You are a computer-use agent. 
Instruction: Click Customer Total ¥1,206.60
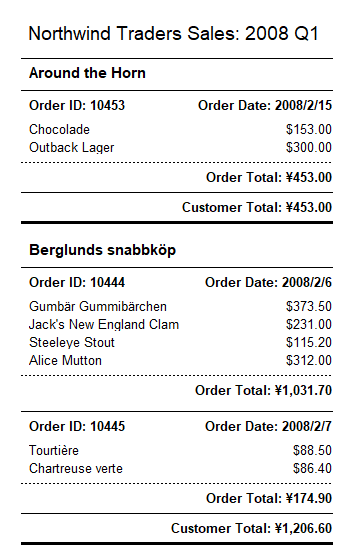click(x=251, y=529)
